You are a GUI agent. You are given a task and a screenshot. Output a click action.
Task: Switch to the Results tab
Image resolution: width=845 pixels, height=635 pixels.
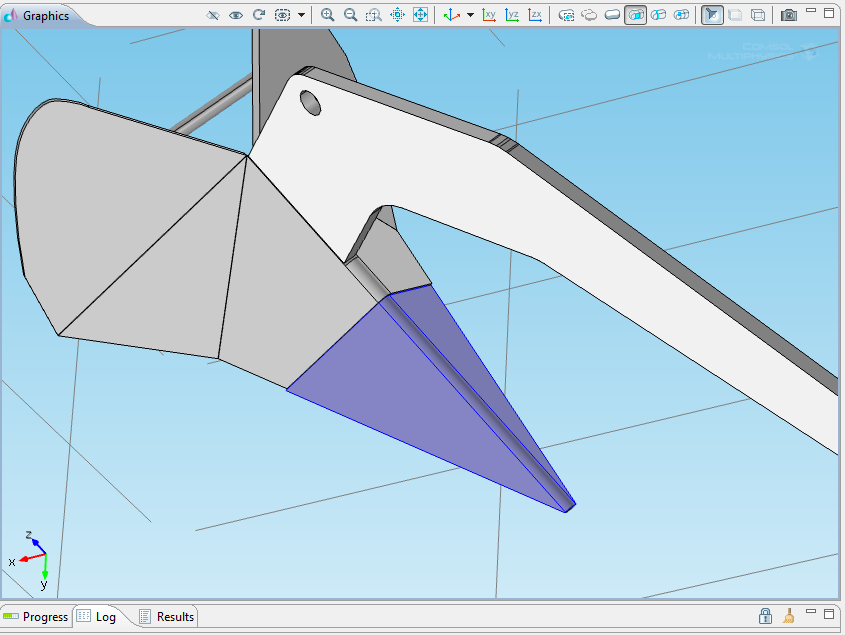coord(167,617)
